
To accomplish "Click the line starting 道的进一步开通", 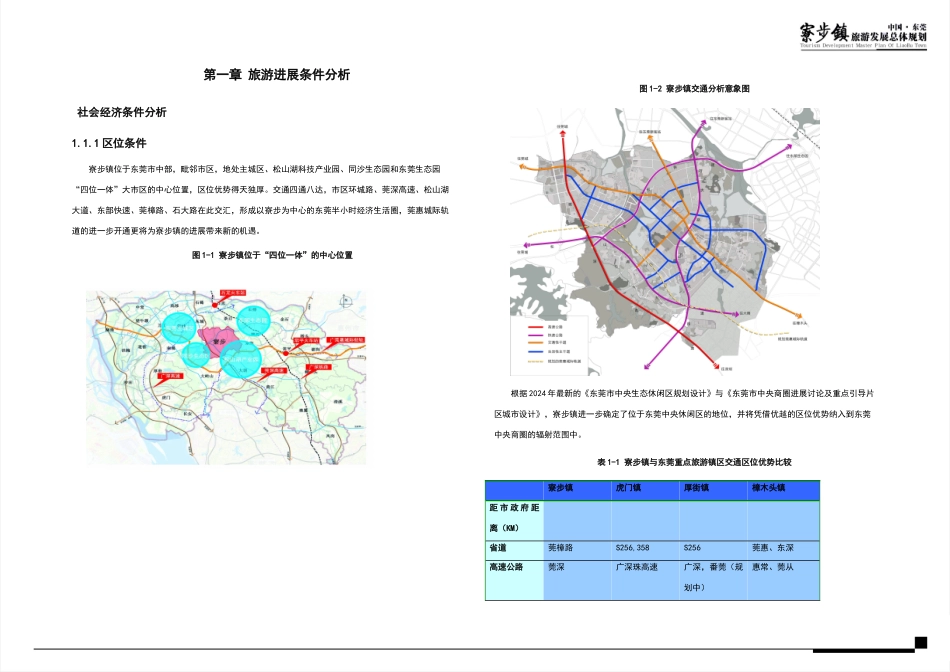I will click(x=166, y=231).
